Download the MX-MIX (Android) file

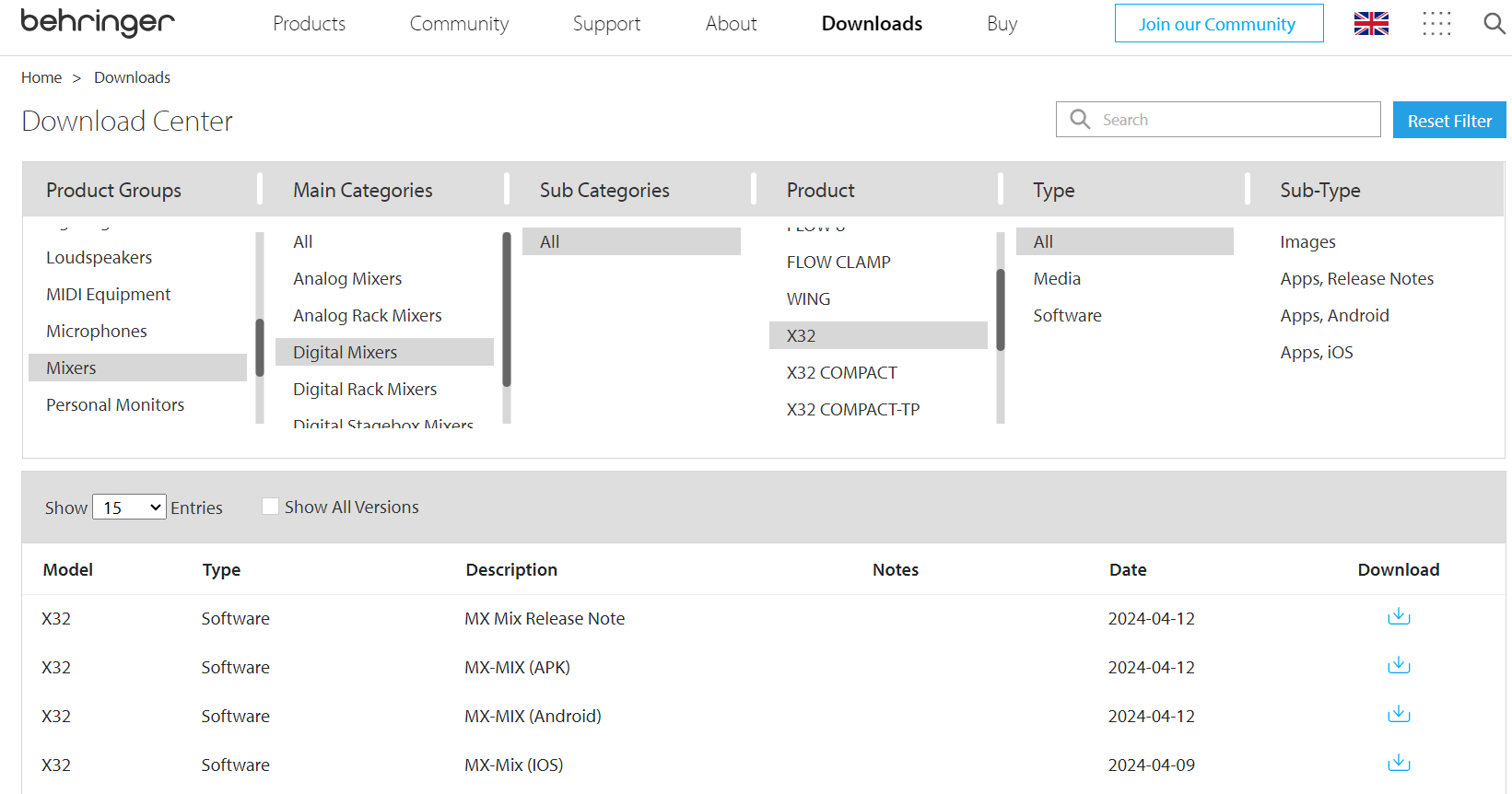tap(1398, 715)
